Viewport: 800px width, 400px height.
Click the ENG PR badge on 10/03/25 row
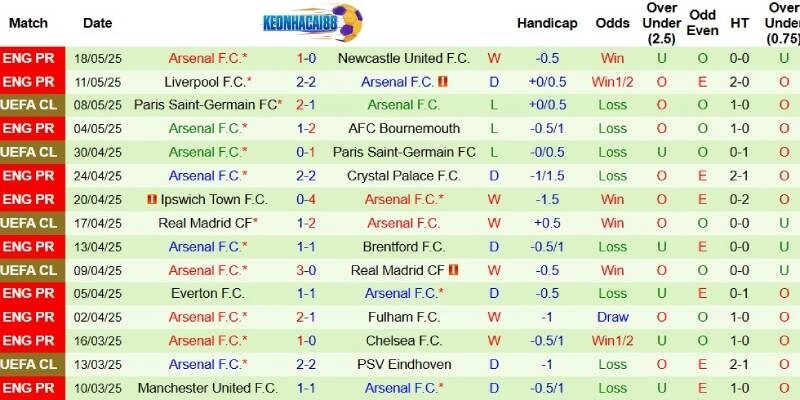tap(32, 388)
